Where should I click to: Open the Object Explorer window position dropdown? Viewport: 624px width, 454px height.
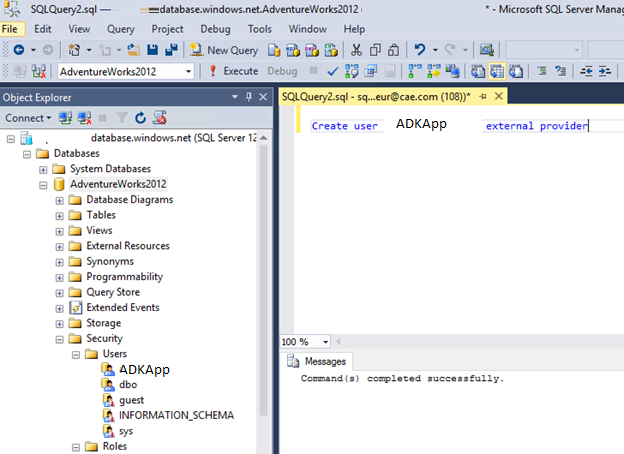235,97
